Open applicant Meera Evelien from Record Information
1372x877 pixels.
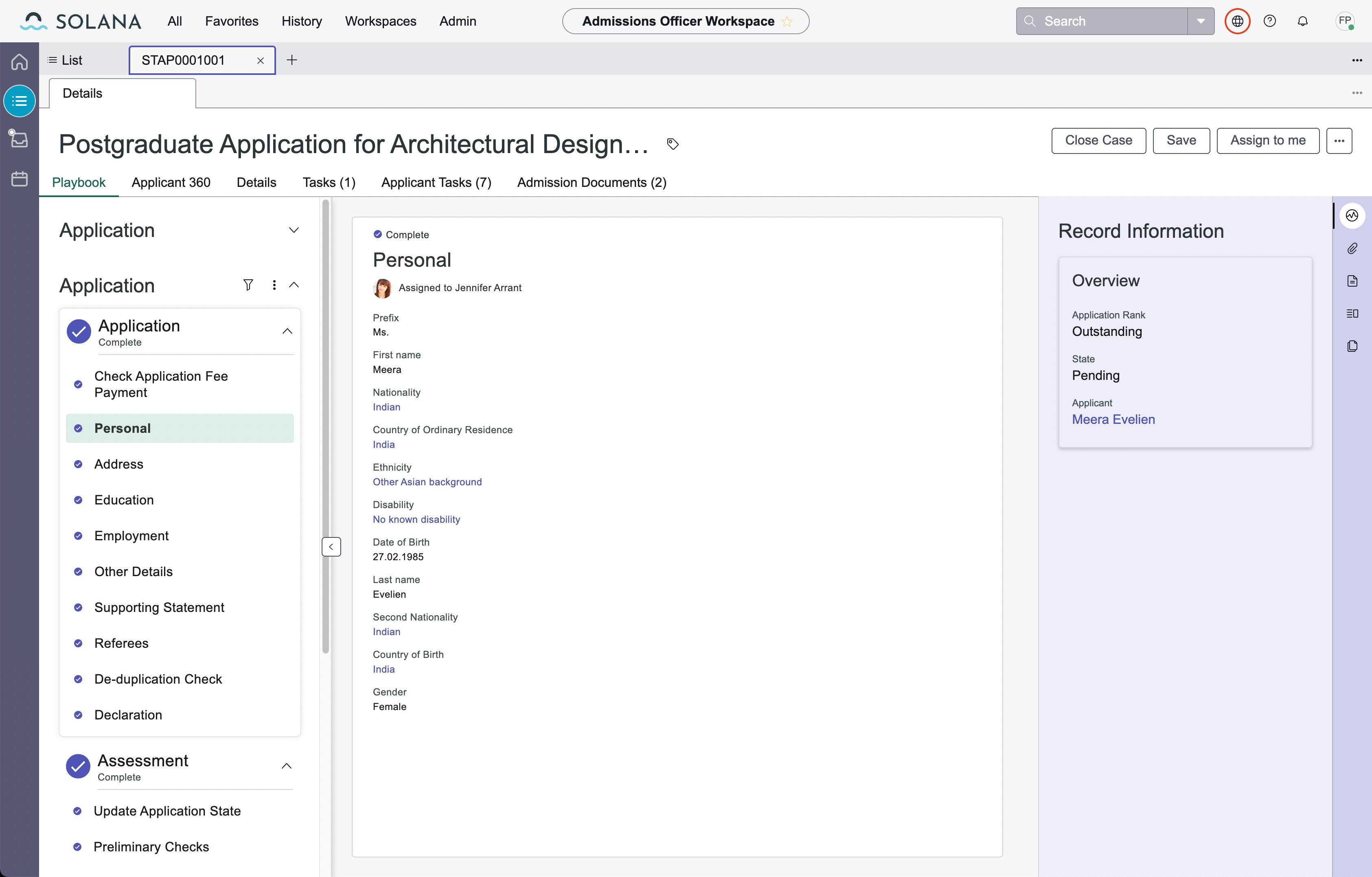coord(1113,419)
